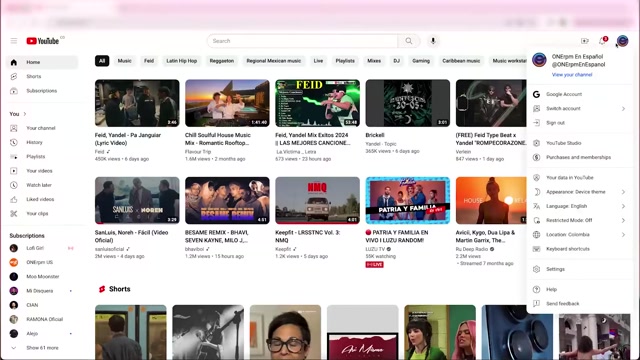Open Subscriptions in sidebar
Viewport: 640px width, 360px height.
tap(42, 91)
